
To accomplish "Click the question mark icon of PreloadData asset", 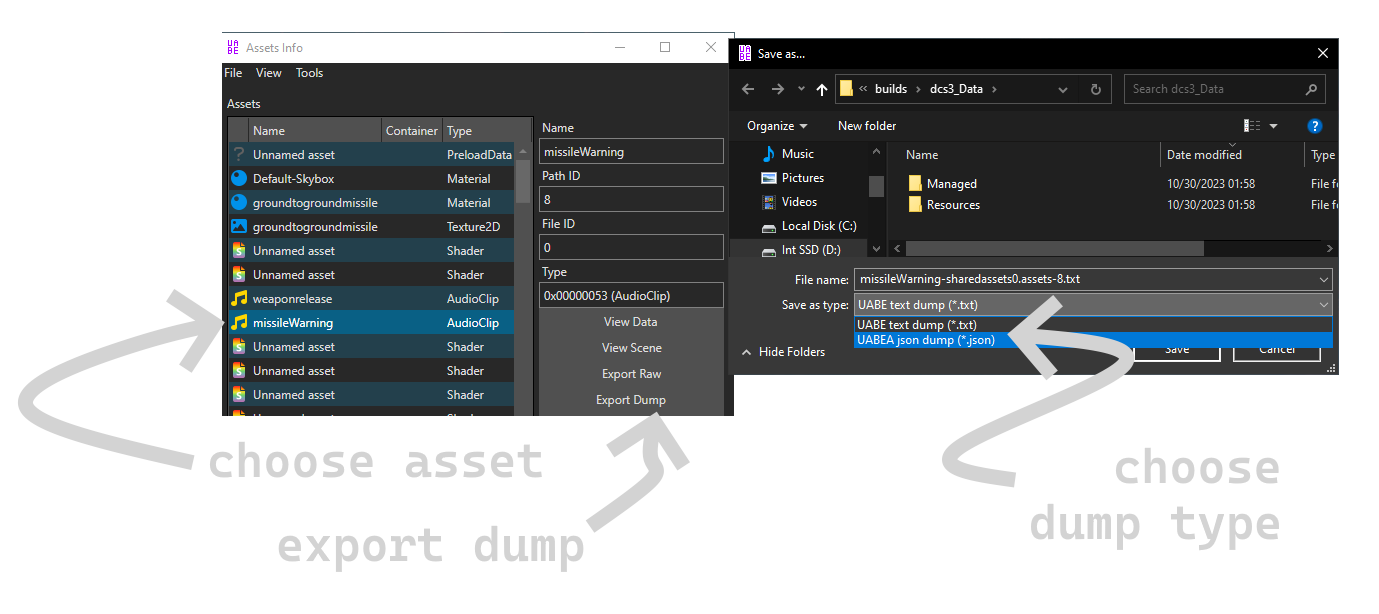I will (x=239, y=155).
